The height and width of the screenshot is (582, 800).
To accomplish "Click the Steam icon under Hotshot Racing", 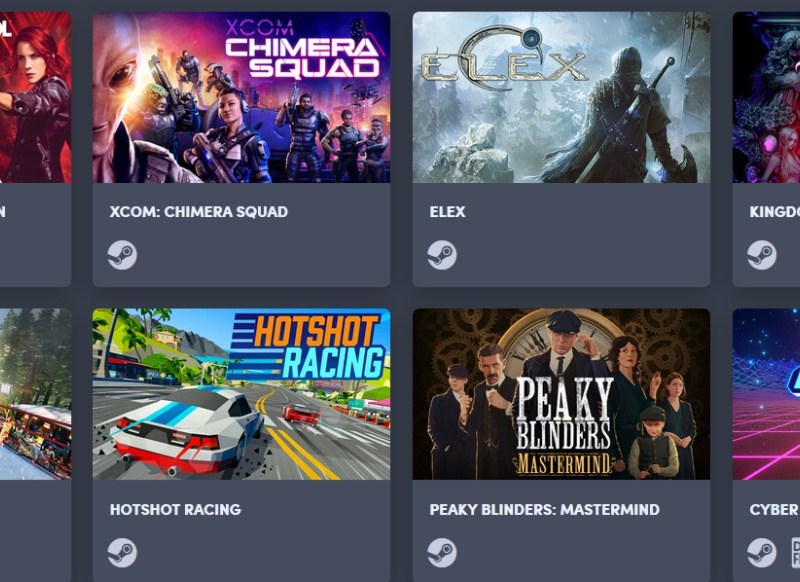I will [122, 552].
